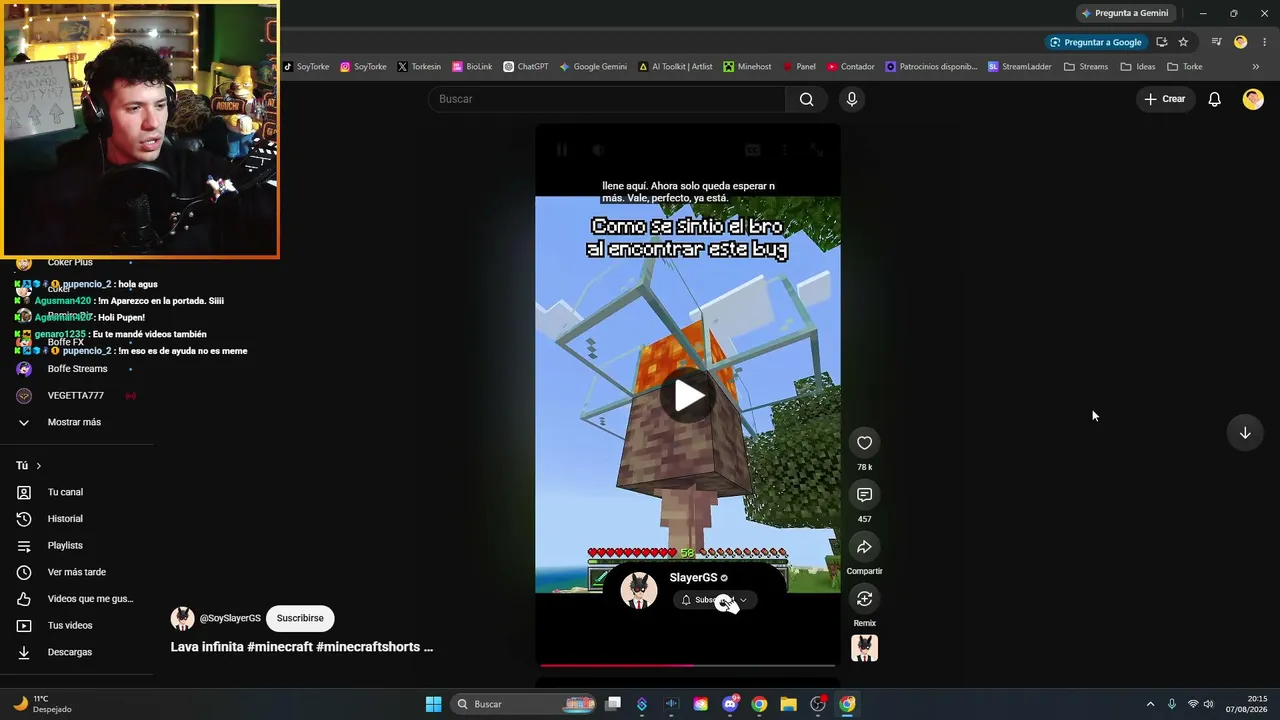The image size is (1280, 720).
Task: Install app icon in address bar
Action: [x=1161, y=42]
